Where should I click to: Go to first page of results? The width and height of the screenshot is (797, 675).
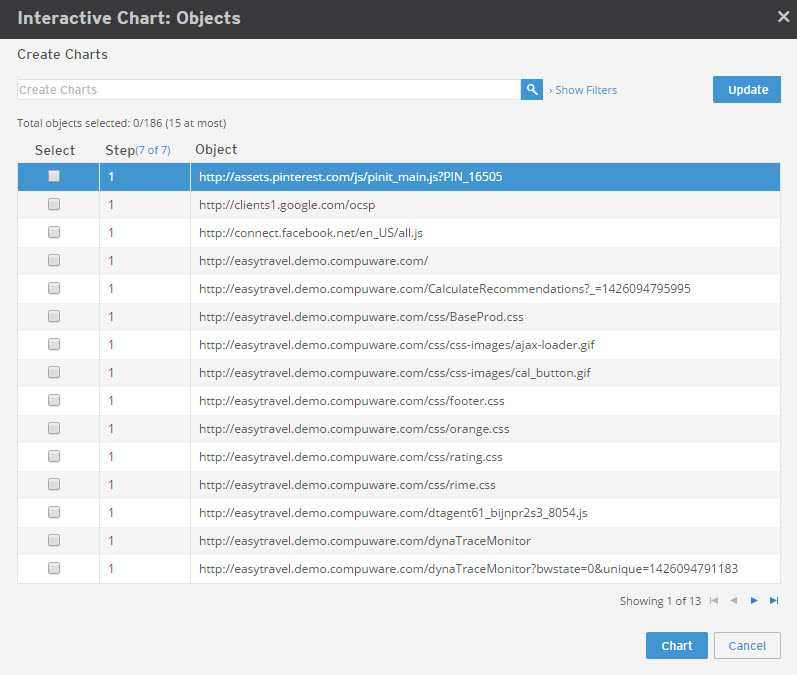pos(714,601)
